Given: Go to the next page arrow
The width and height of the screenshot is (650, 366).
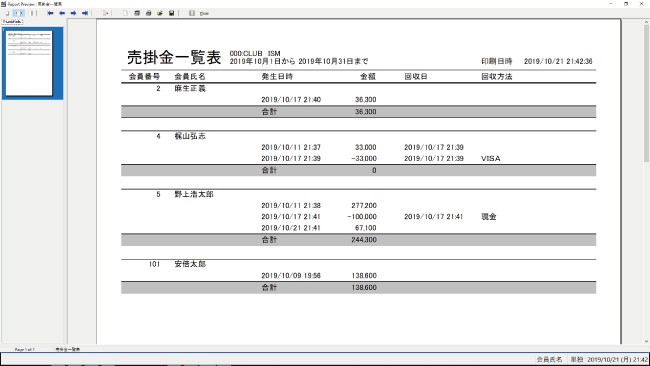Looking at the screenshot, I should click(73, 13).
